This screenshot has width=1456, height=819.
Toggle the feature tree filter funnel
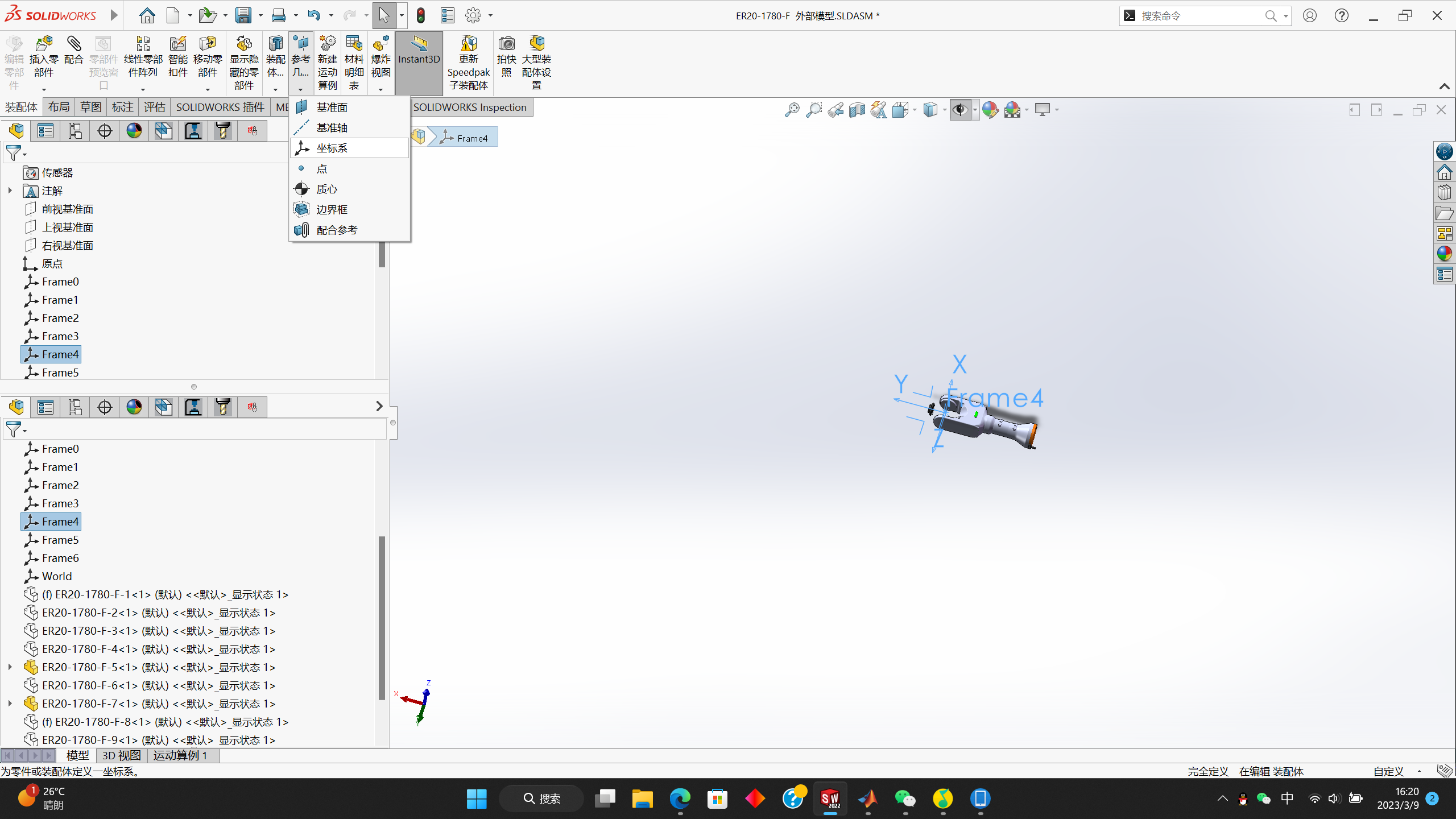(x=13, y=153)
